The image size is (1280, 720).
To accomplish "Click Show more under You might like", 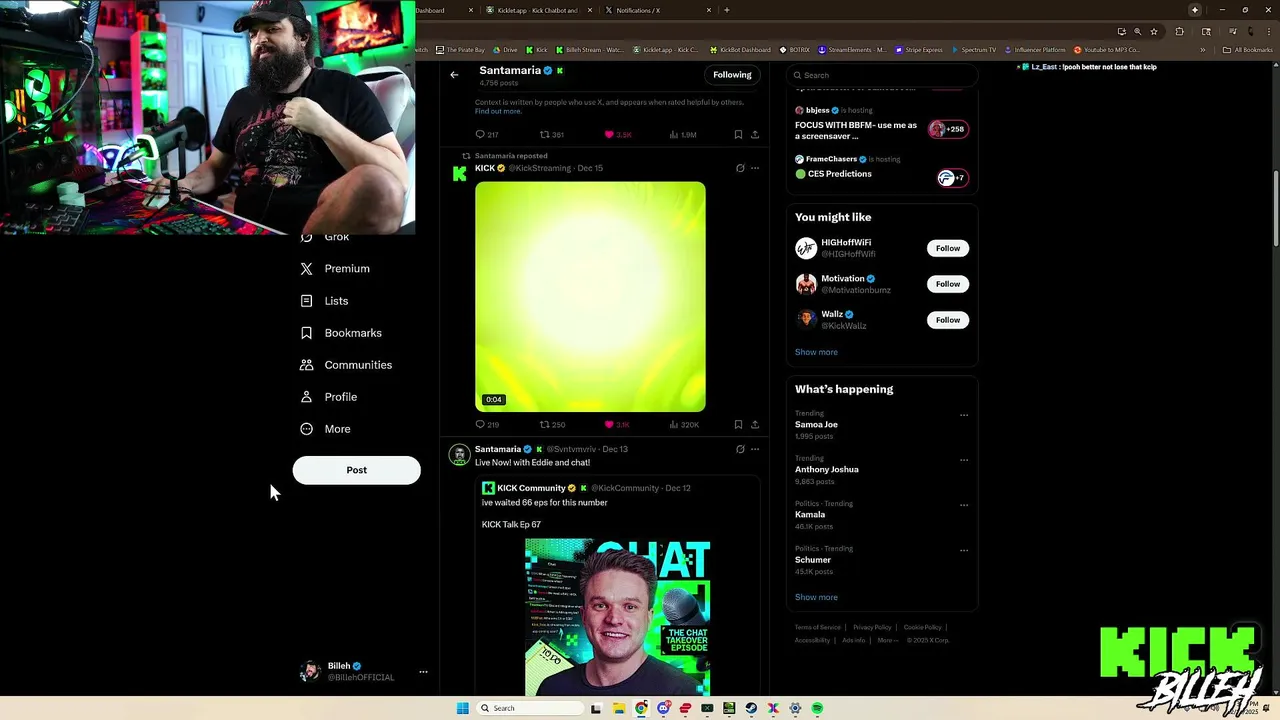I will [x=816, y=352].
